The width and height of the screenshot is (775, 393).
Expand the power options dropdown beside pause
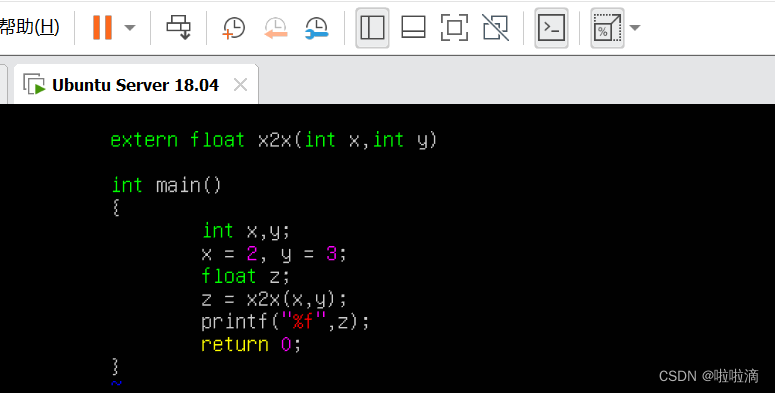point(129,28)
